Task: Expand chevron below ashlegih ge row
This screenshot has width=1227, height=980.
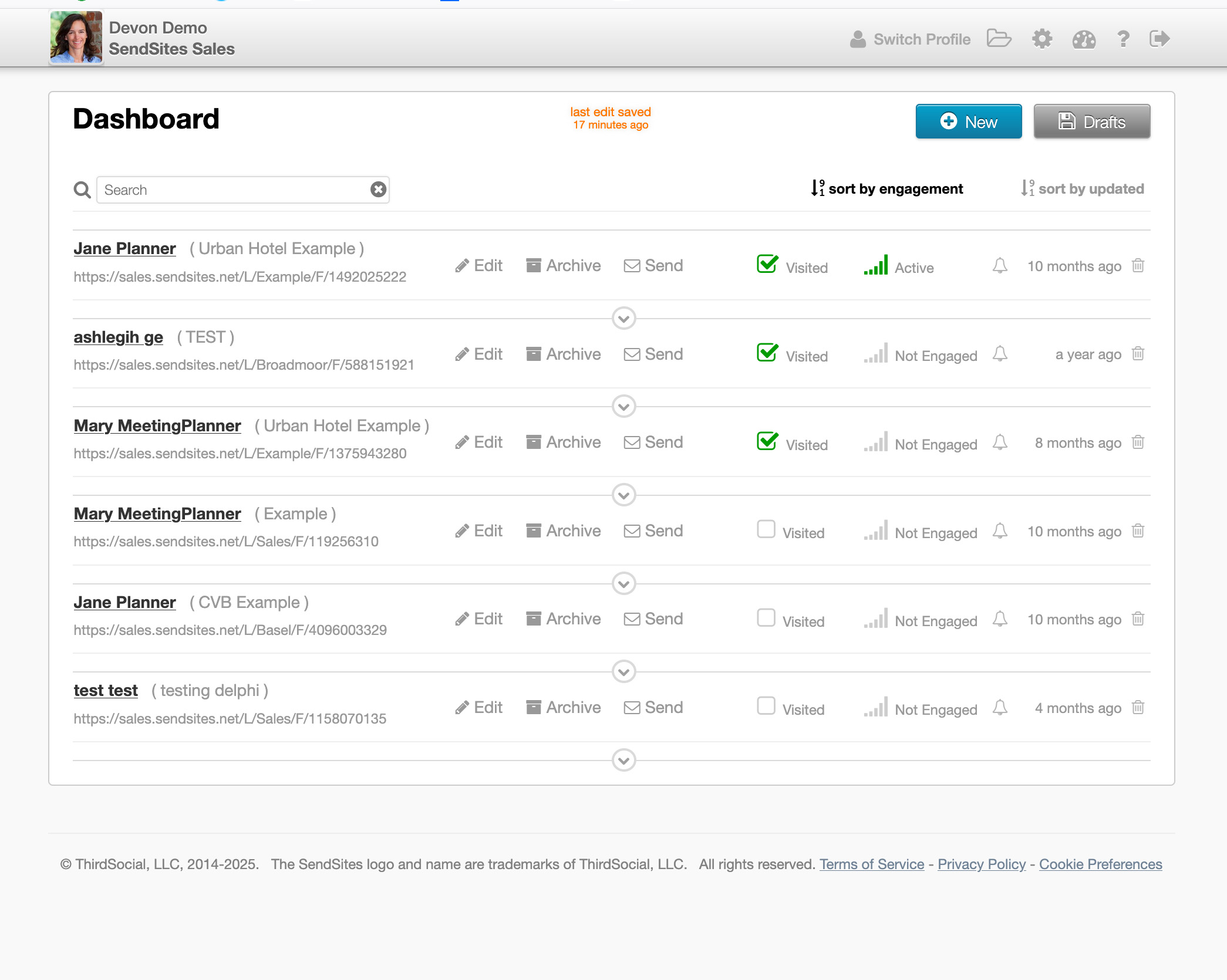Action: click(x=623, y=406)
